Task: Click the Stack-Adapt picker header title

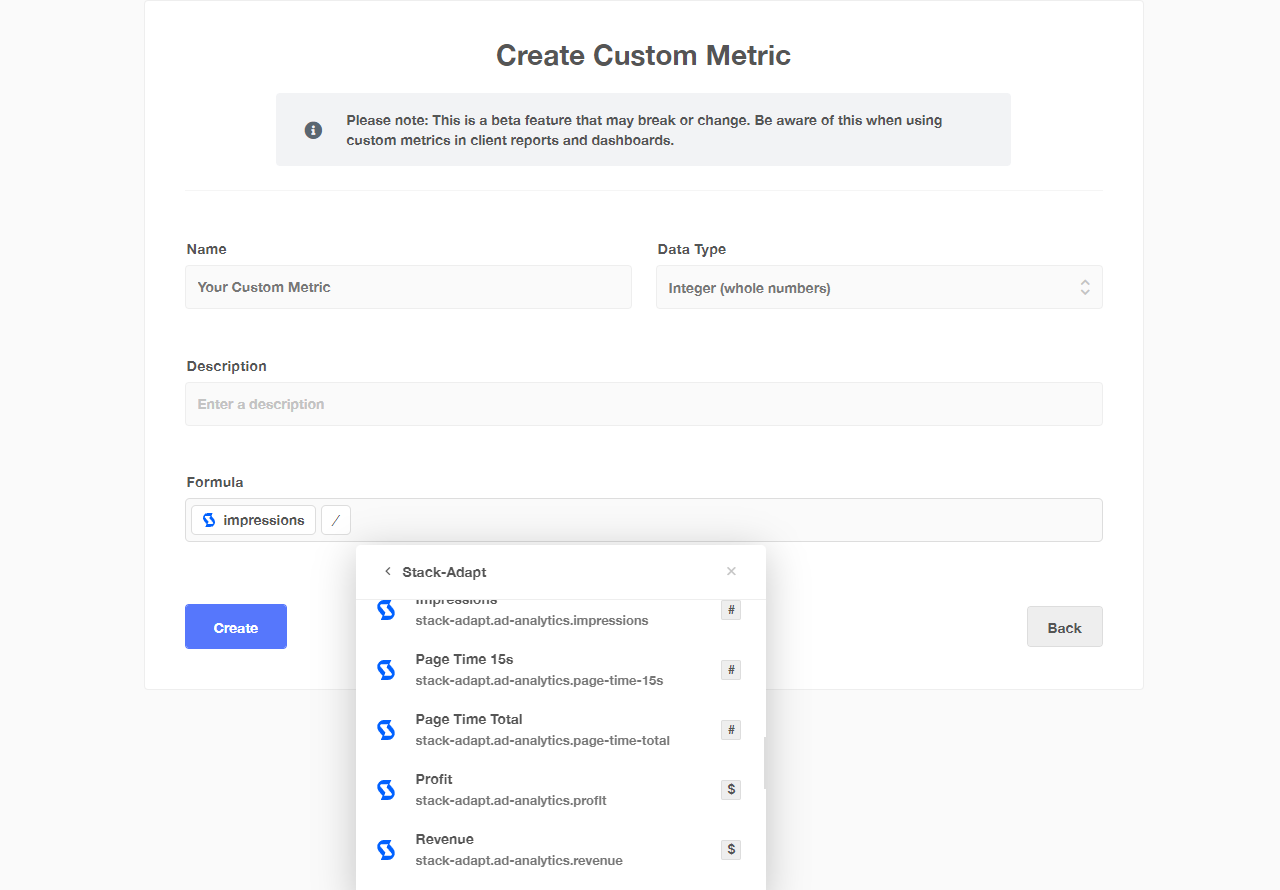Action: pos(444,572)
